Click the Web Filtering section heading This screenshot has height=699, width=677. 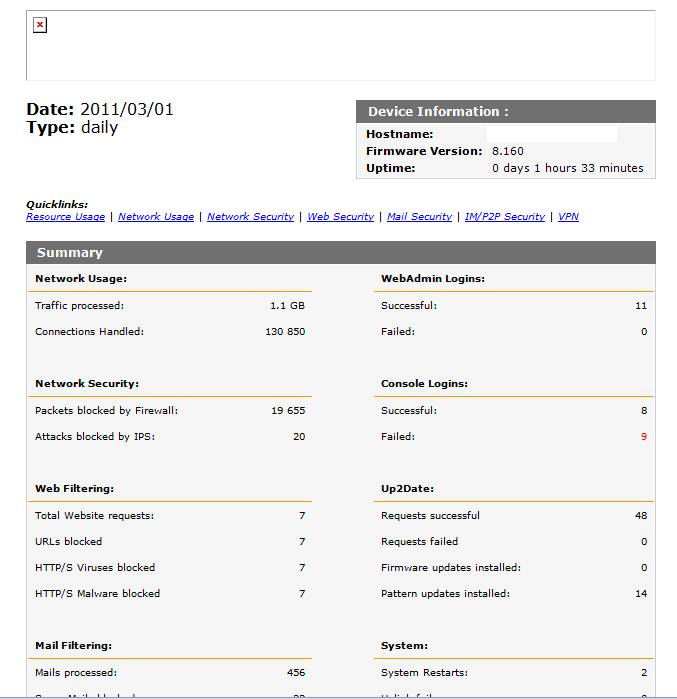coord(74,488)
